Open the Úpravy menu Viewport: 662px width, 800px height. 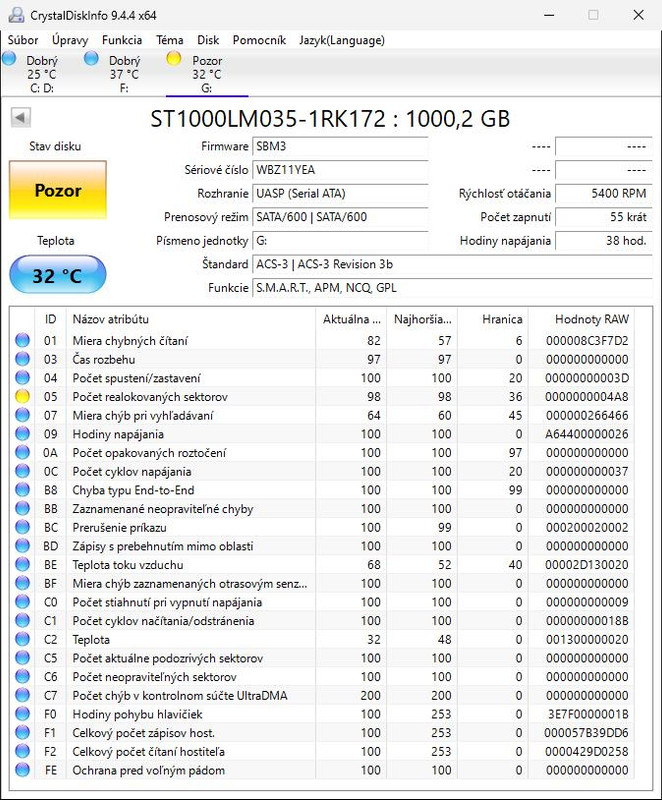point(70,40)
